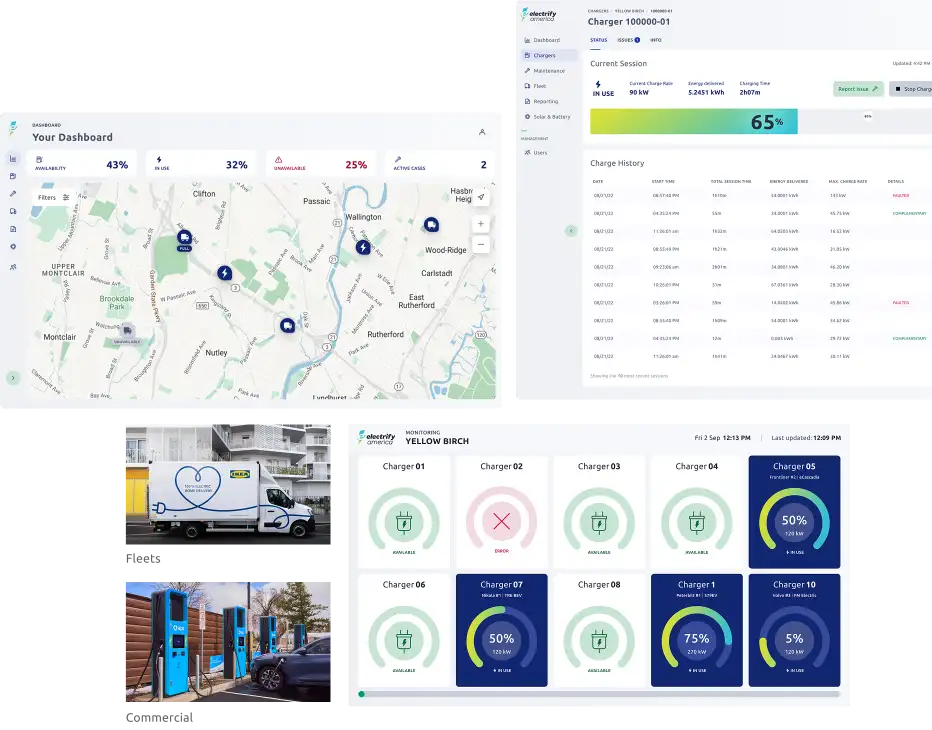Open Maintenance in charger page sidebar
The width and height of the screenshot is (932, 730).
click(x=550, y=71)
